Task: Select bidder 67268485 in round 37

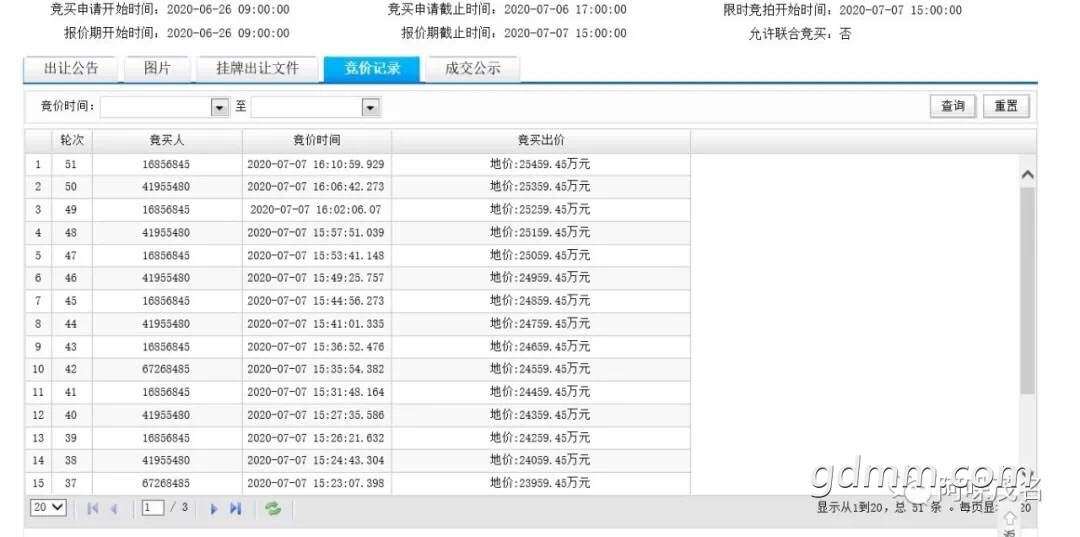Action: click(x=166, y=483)
